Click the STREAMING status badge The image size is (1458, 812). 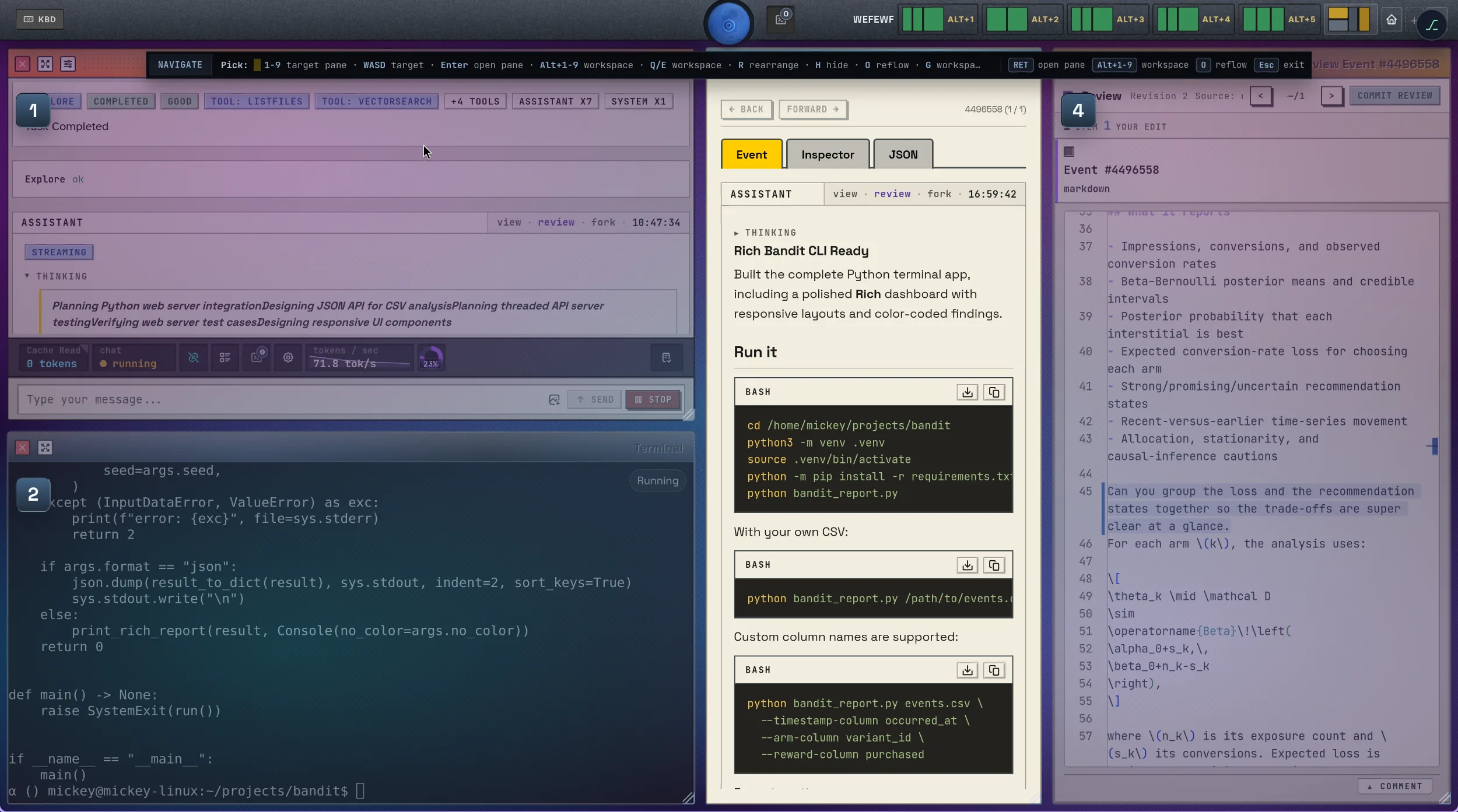pyautogui.click(x=59, y=252)
